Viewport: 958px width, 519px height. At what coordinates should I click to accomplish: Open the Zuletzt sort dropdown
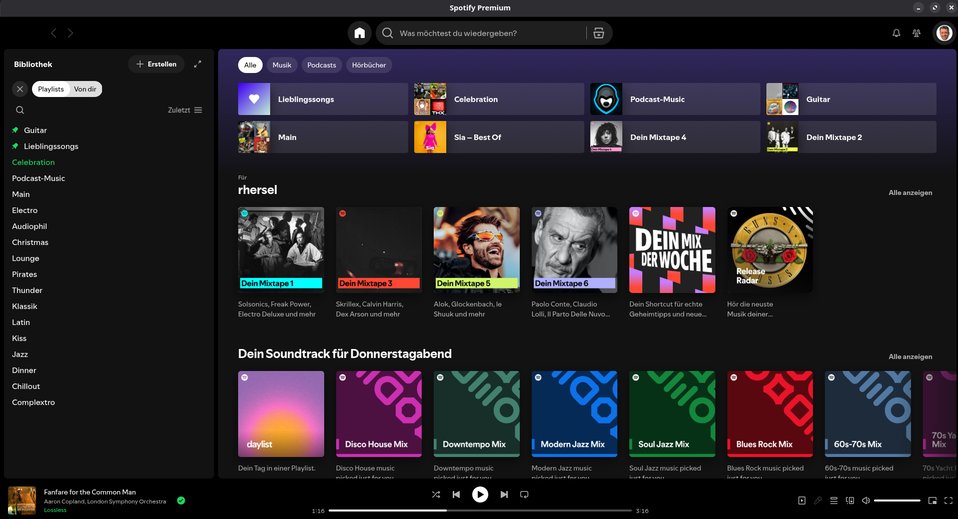click(x=185, y=110)
